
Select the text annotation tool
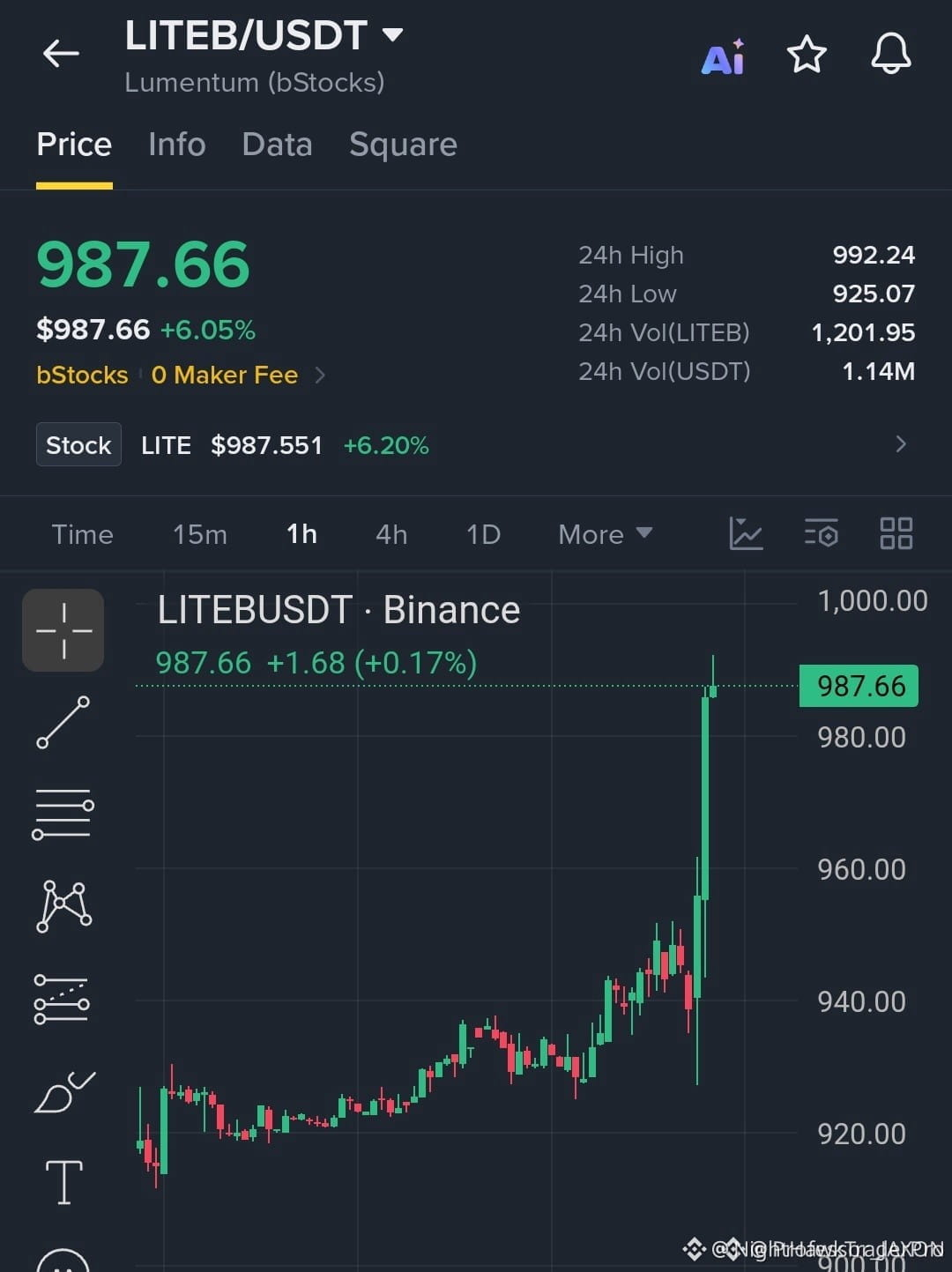click(63, 1182)
